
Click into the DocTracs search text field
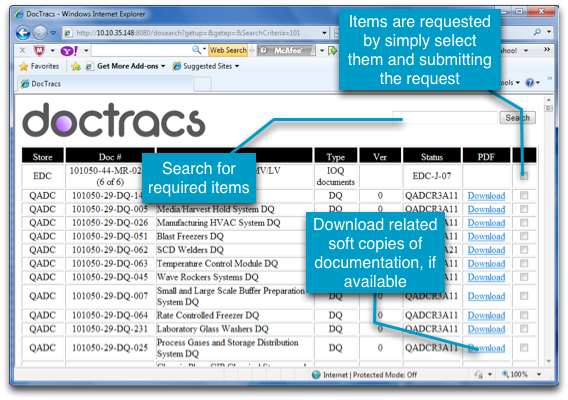(x=445, y=118)
